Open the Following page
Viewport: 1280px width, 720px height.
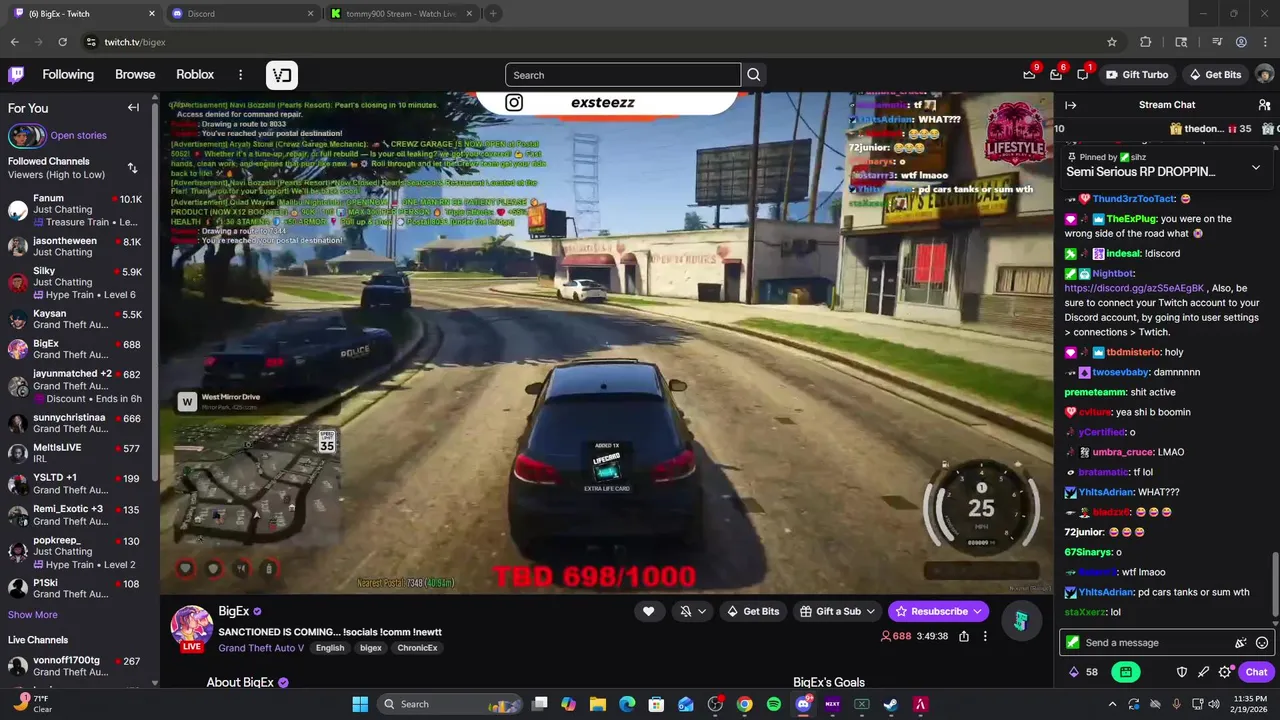(x=68, y=75)
